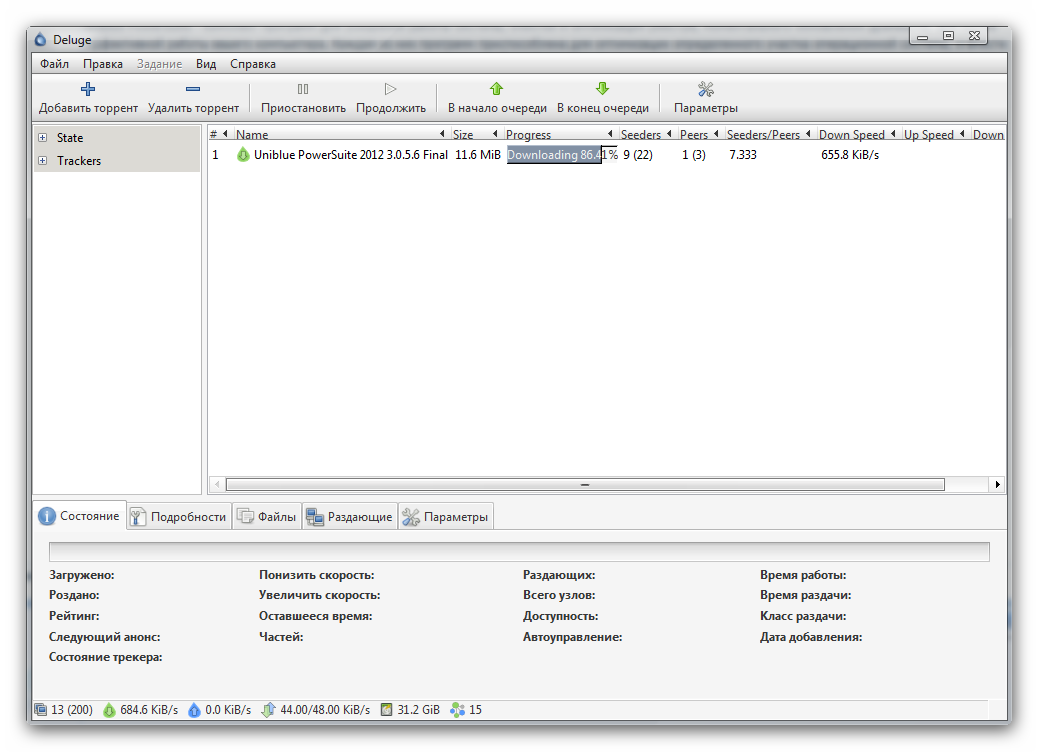Click the Состояние трекера: label
Image resolution: width=1039 pixels, height=752 pixels.
pyautogui.click(x=105, y=657)
